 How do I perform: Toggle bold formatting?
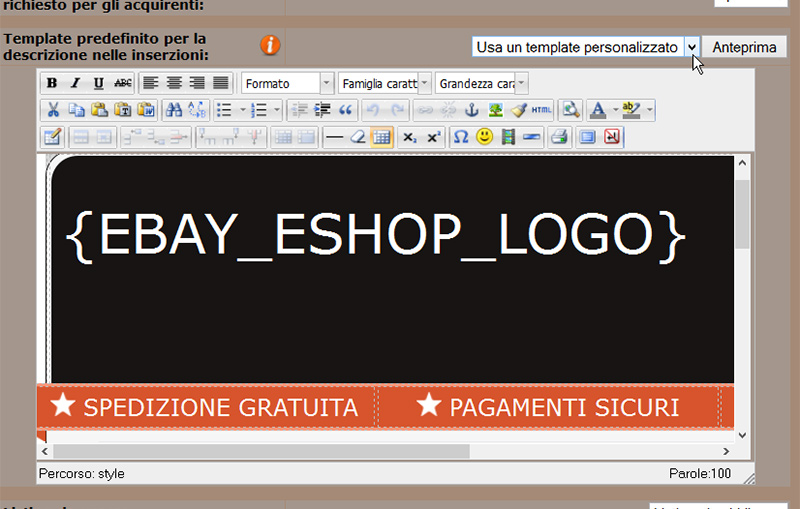pyautogui.click(x=52, y=83)
